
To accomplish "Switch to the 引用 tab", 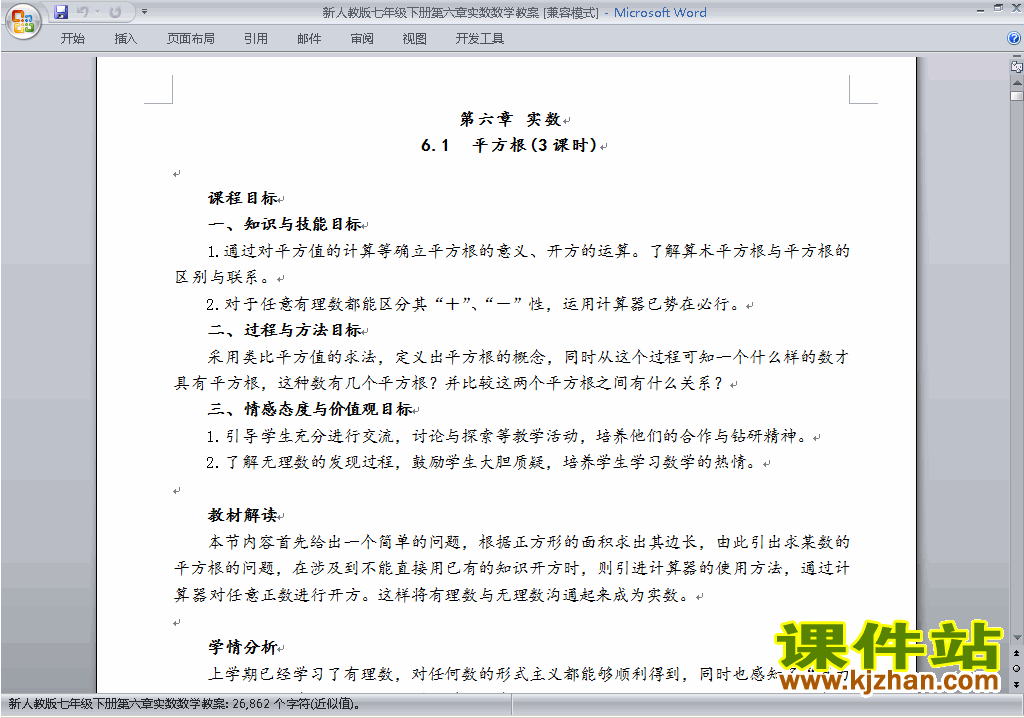I will pos(256,39).
